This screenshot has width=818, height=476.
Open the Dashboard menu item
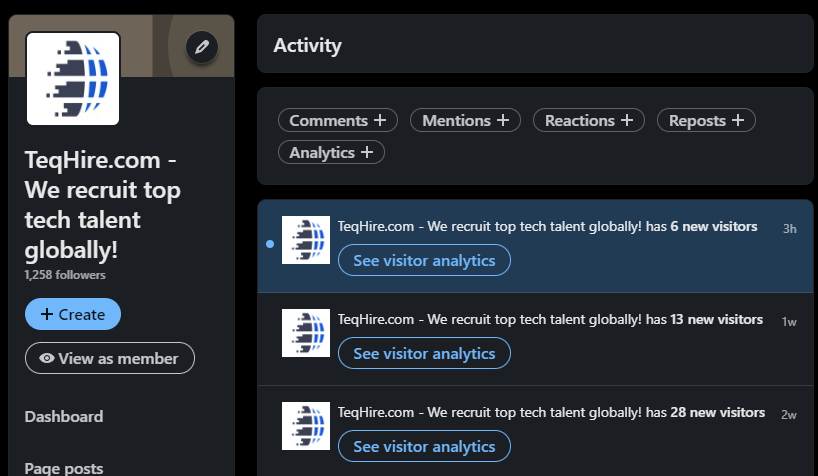(64, 416)
